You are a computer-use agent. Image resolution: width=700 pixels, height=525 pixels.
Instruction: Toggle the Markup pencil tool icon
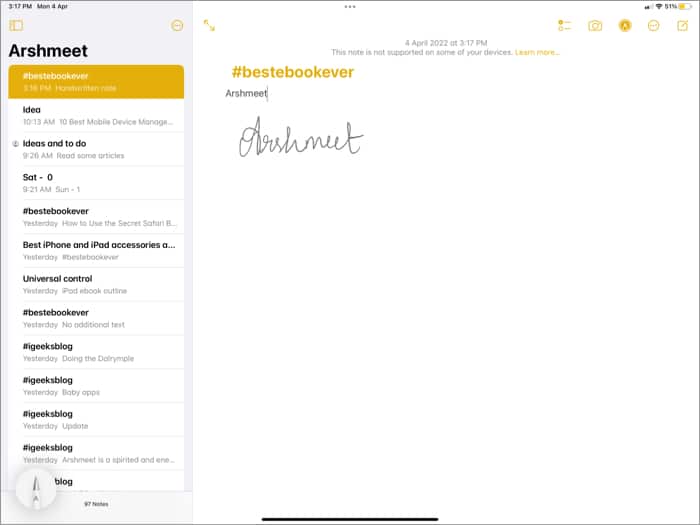[x=625, y=26]
